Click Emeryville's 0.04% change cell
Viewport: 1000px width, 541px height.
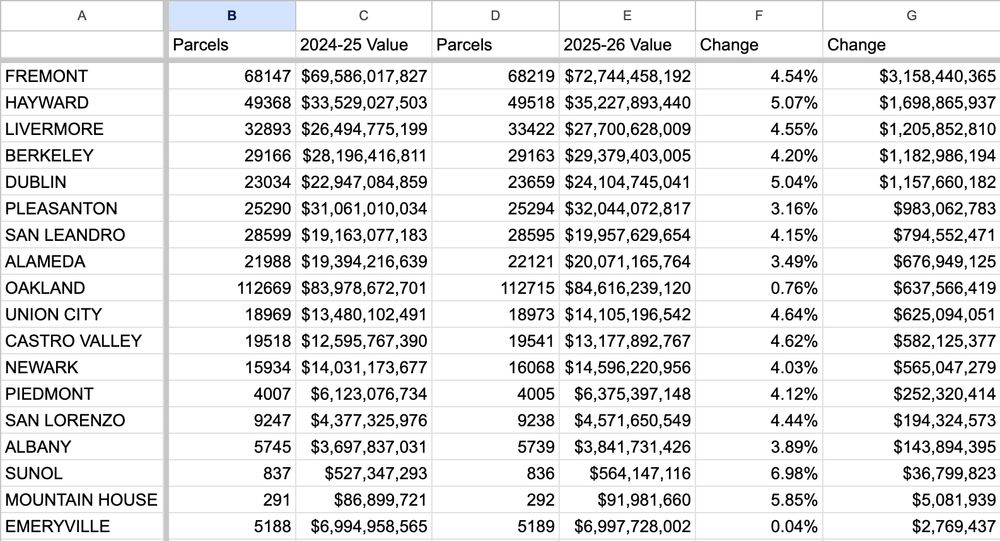coord(759,526)
